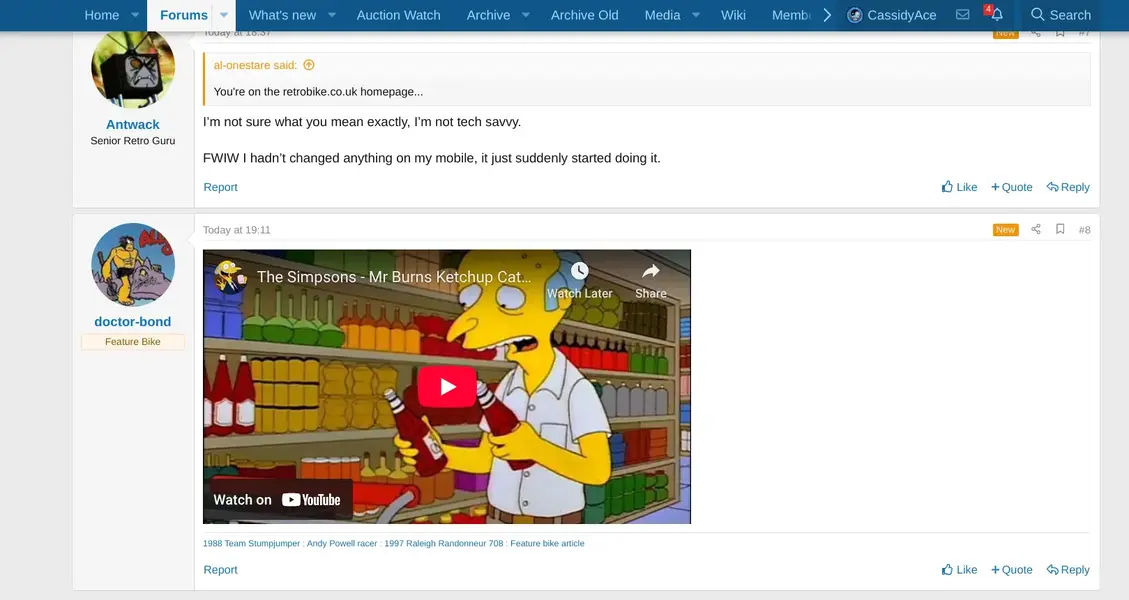The width and height of the screenshot is (1129, 600).
Task: Open the Media tab
Action: pos(662,15)
